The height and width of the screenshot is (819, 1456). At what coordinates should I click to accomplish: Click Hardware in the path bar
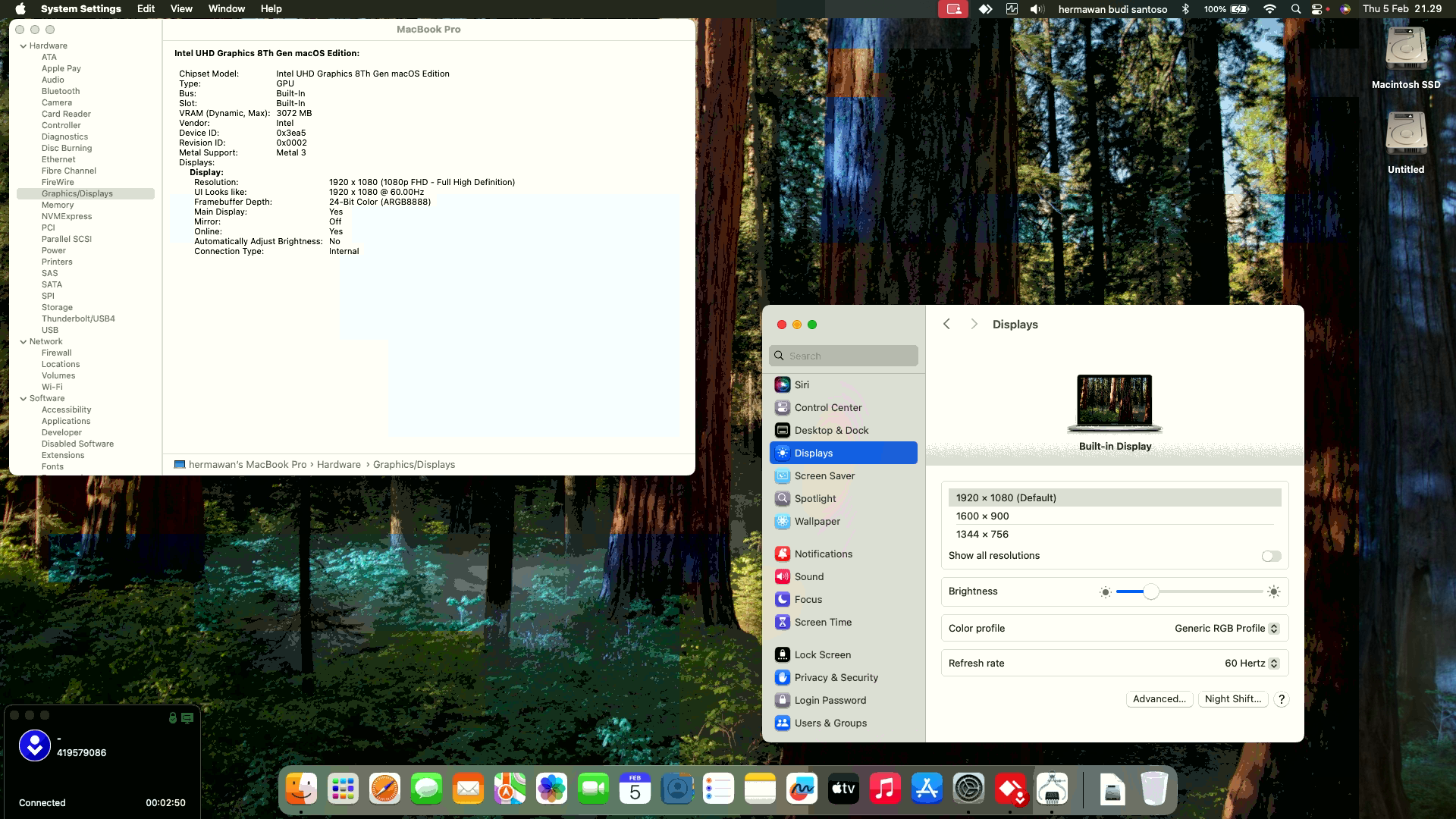coord(339,464)
